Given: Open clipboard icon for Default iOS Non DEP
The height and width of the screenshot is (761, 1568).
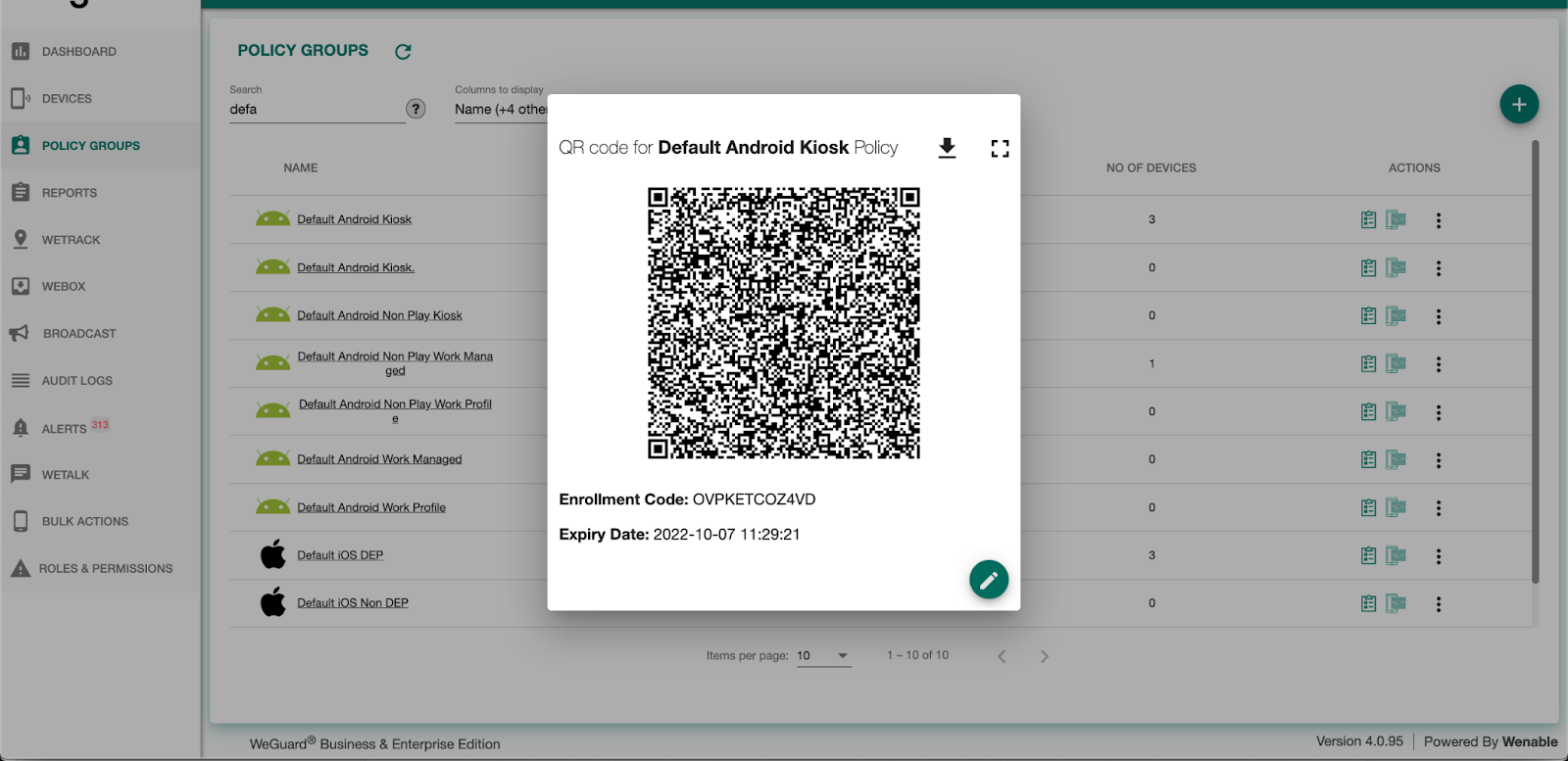Looking at the screenshot, I should (1369, 604).
